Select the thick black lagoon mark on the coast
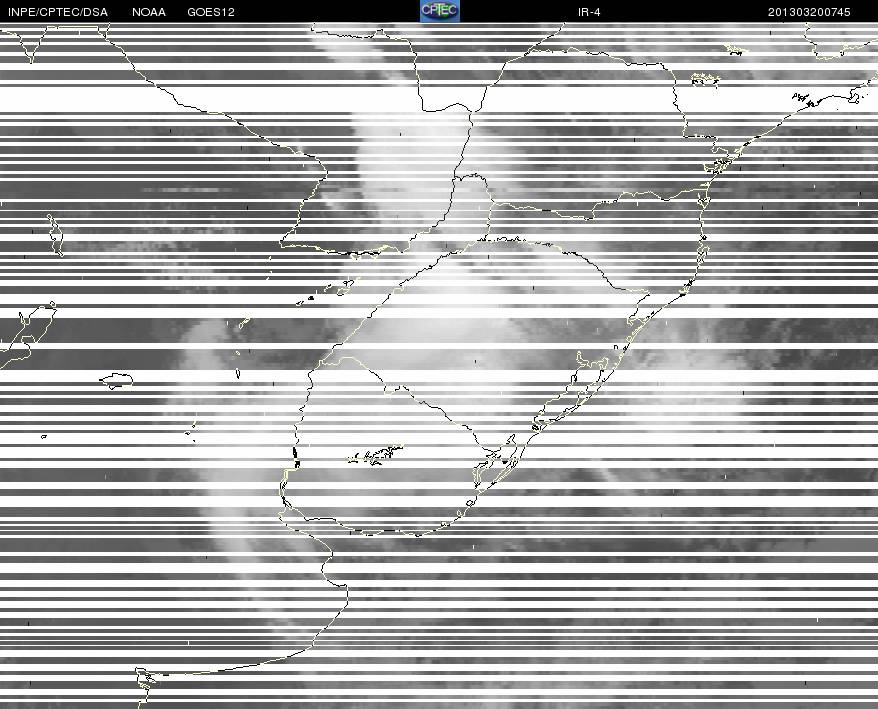Viewport: 878px width, 709px height. [x=296, y=456]
